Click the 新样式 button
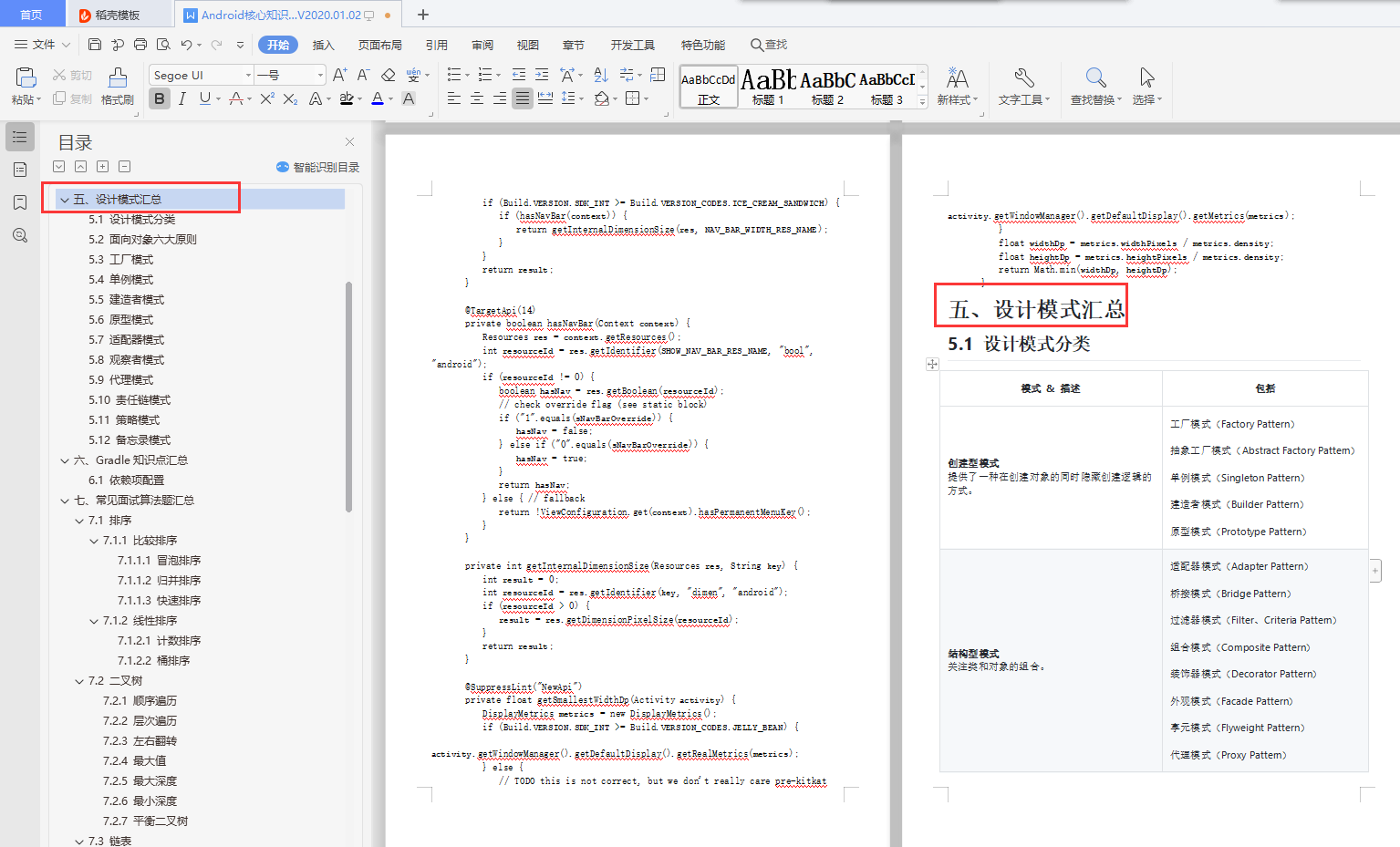 click(957, 86)
